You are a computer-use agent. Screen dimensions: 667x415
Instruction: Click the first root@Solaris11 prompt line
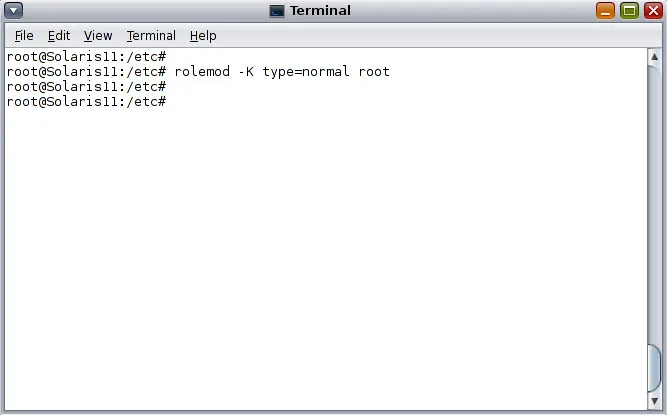[86, 57]
